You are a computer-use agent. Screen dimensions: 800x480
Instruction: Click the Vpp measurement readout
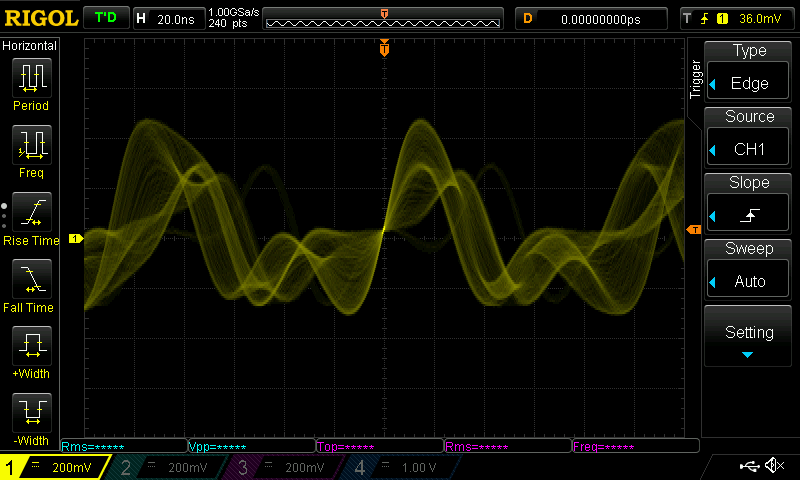252,447
